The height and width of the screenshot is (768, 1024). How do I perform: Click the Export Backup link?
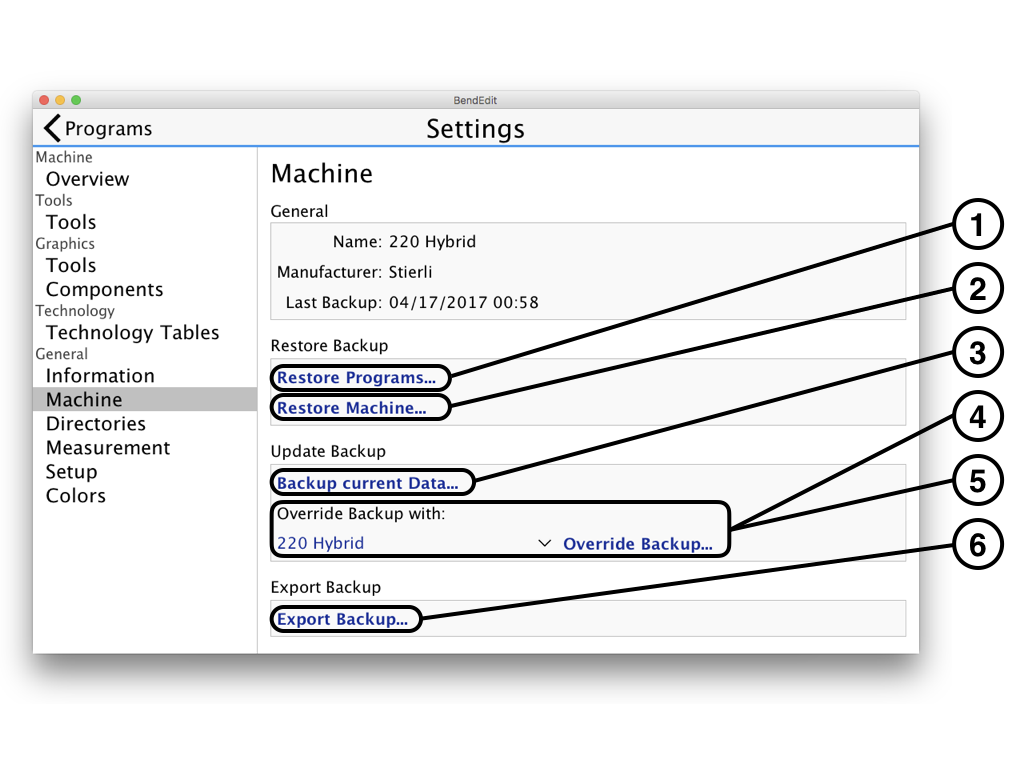coord(342,619)
